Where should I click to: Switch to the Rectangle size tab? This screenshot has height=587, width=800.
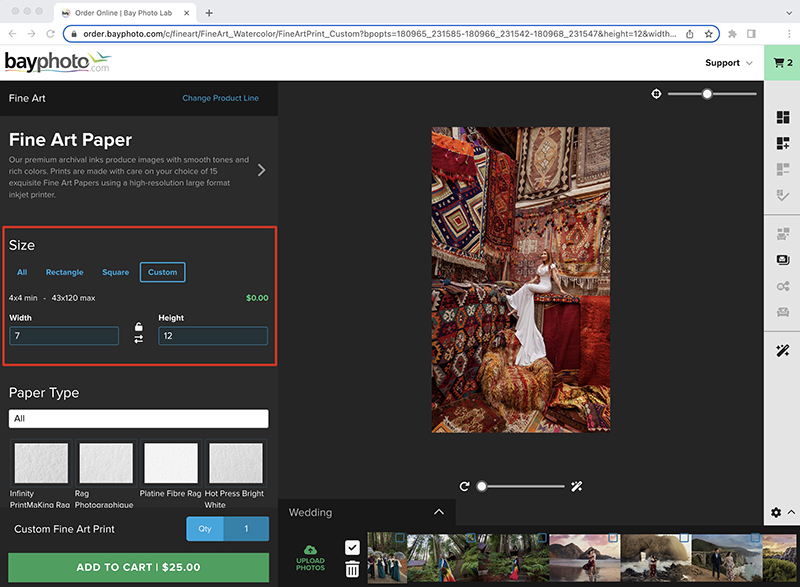[x=64, y=272]
